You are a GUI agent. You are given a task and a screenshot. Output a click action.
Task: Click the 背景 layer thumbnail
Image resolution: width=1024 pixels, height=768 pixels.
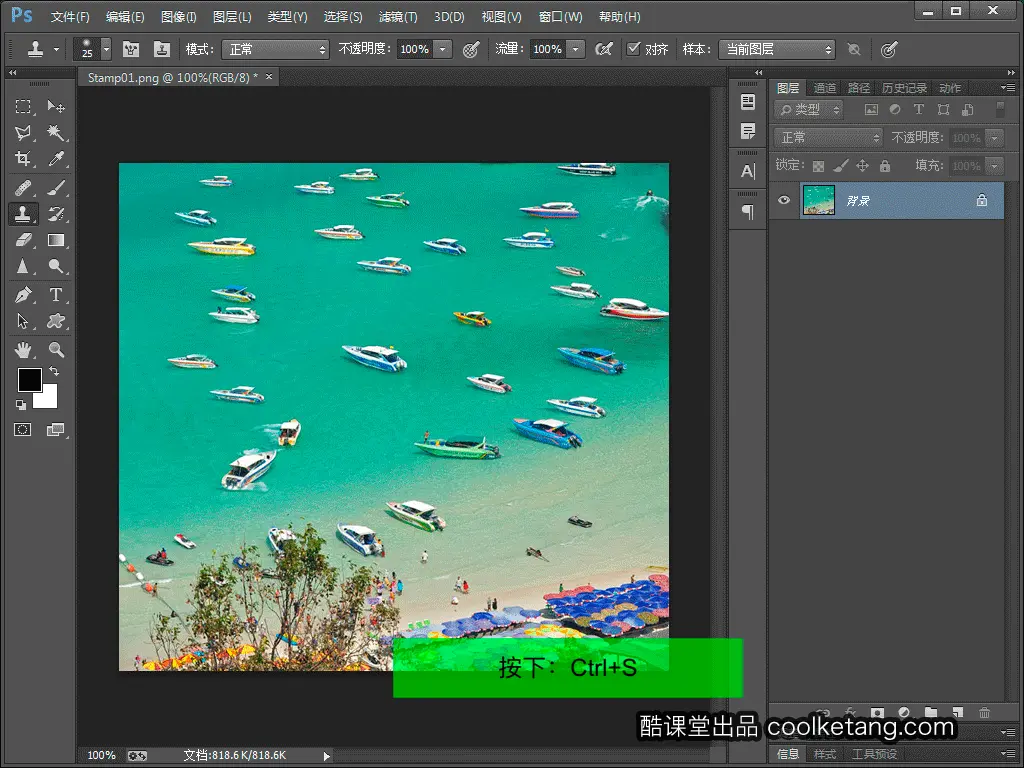(x=818, y=200)
